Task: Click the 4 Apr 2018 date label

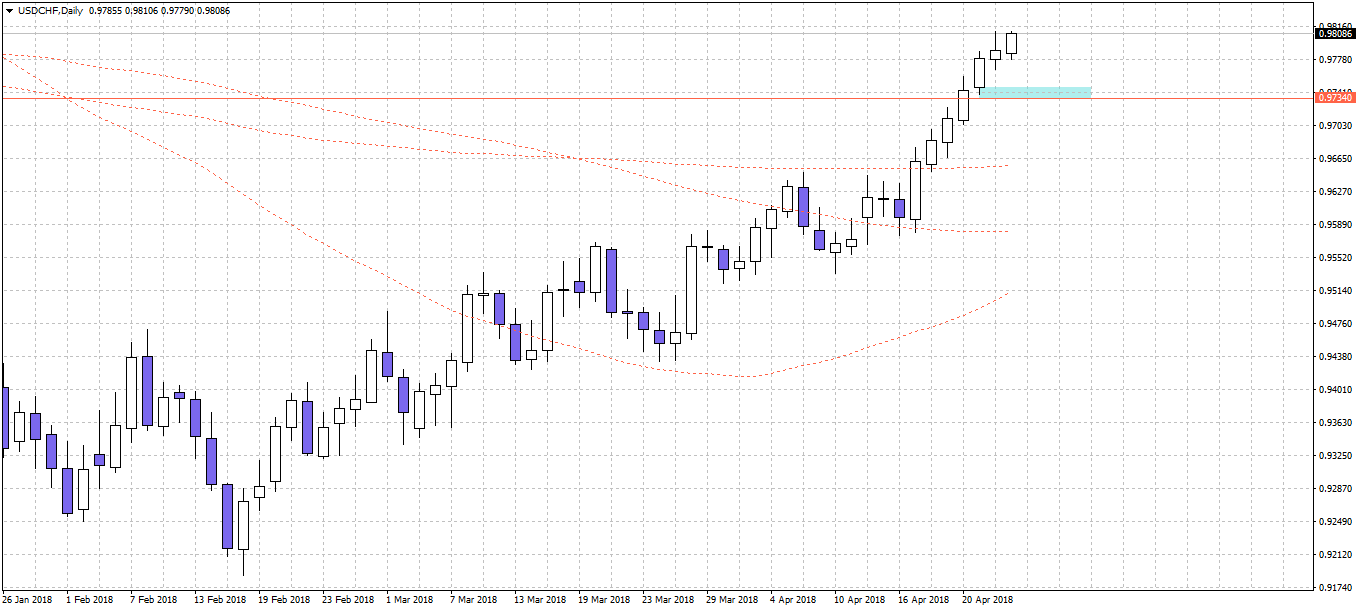Action: click(x=794, y=600)
